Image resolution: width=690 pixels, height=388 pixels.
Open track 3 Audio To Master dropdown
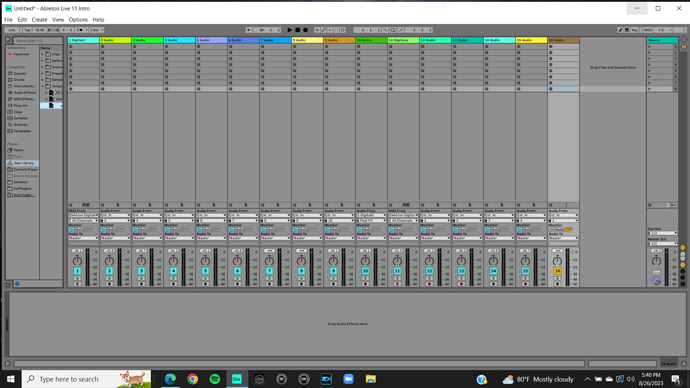(x=147, y=238)
